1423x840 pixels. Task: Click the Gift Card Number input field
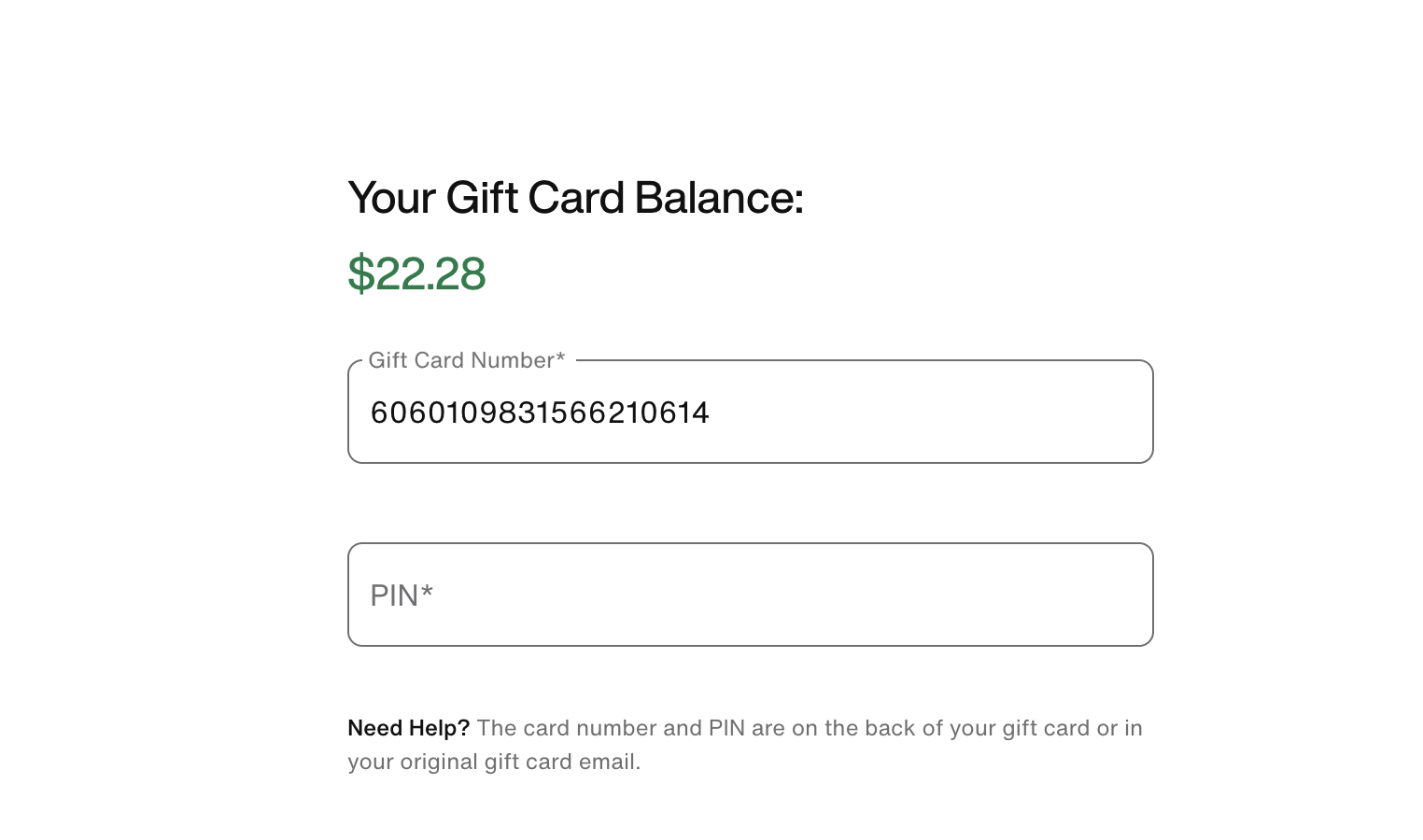[x=750, y=412]
